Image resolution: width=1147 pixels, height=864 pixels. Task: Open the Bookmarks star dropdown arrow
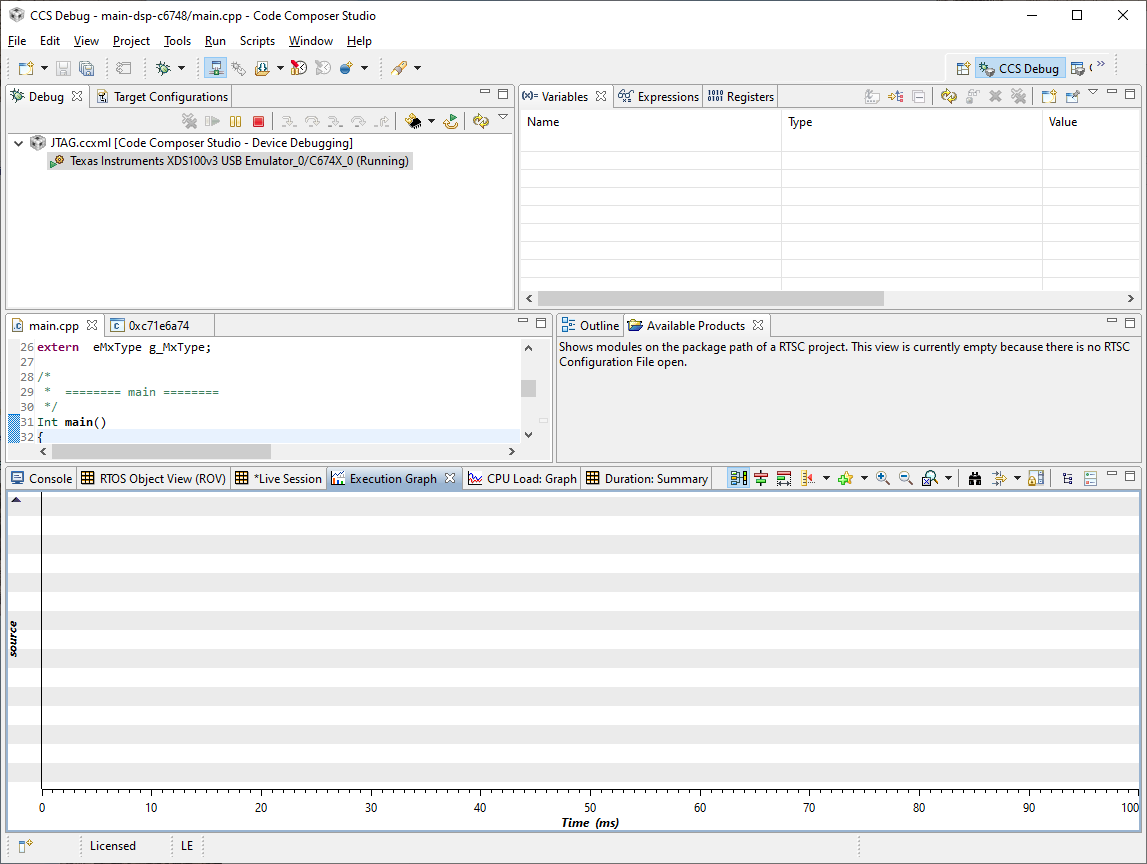coord(864,478)
